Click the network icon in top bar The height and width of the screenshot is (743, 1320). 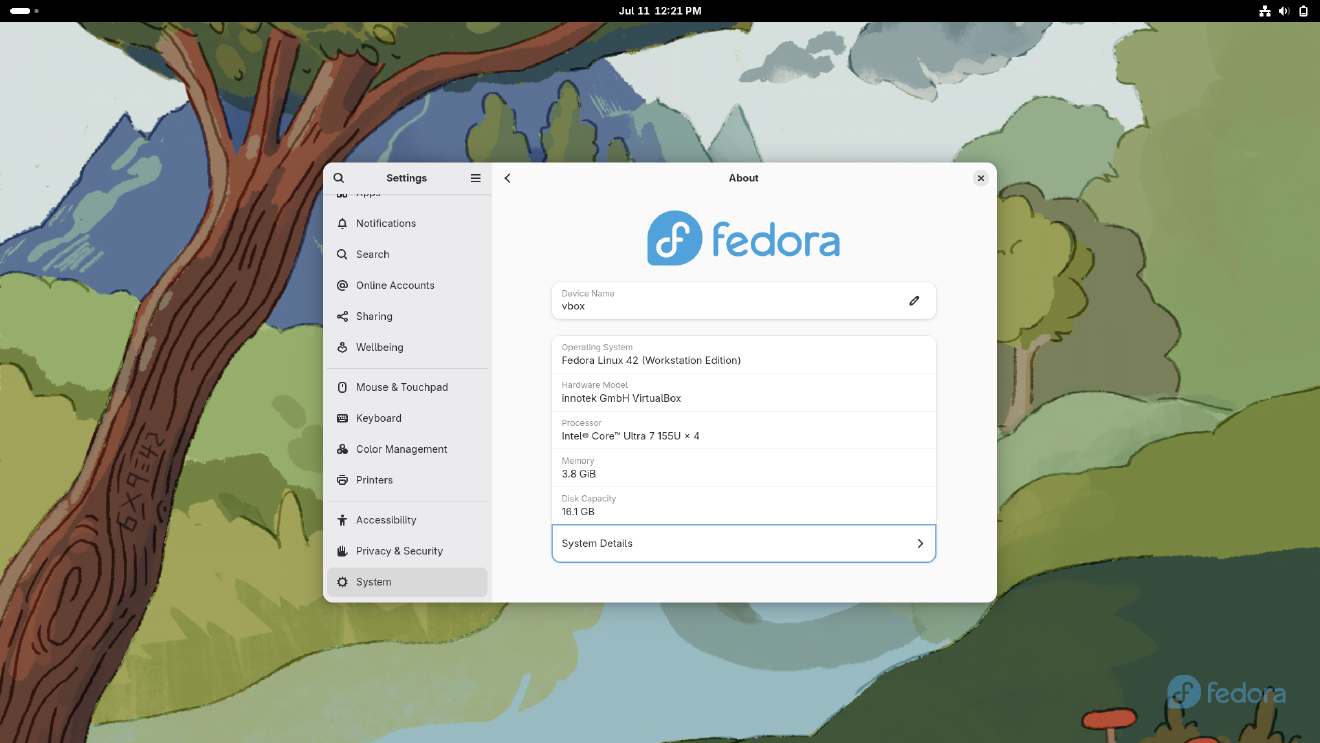click(1265, 11)
